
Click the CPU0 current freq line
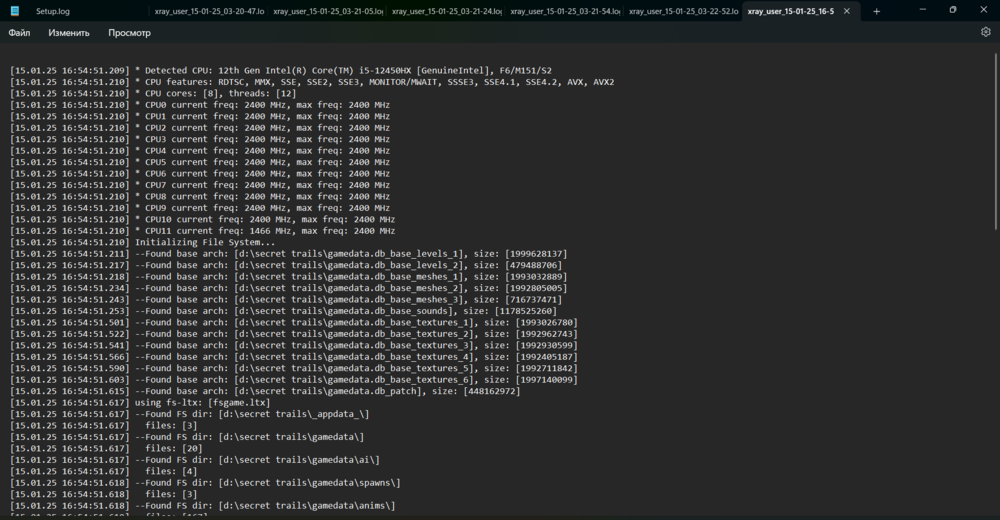[x=200, y=105]
